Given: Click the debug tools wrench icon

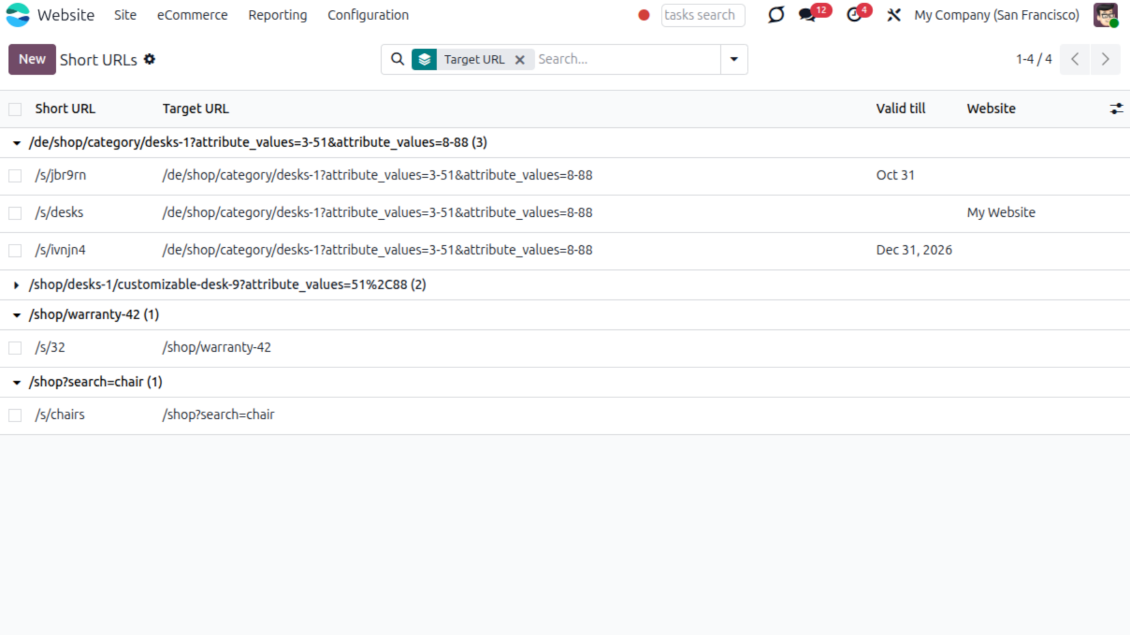Looking at the screenshot, I should [x=894, y=15].
